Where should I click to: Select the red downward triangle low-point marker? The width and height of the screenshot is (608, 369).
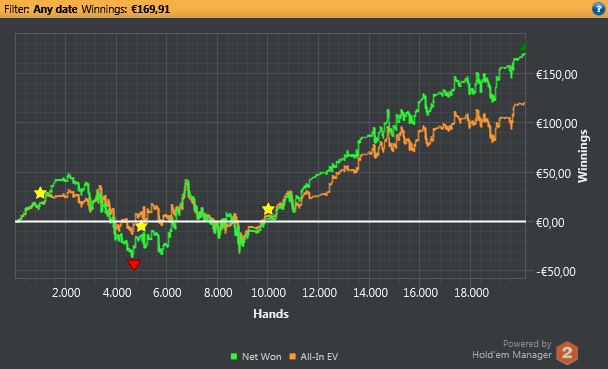coord(134,265)
